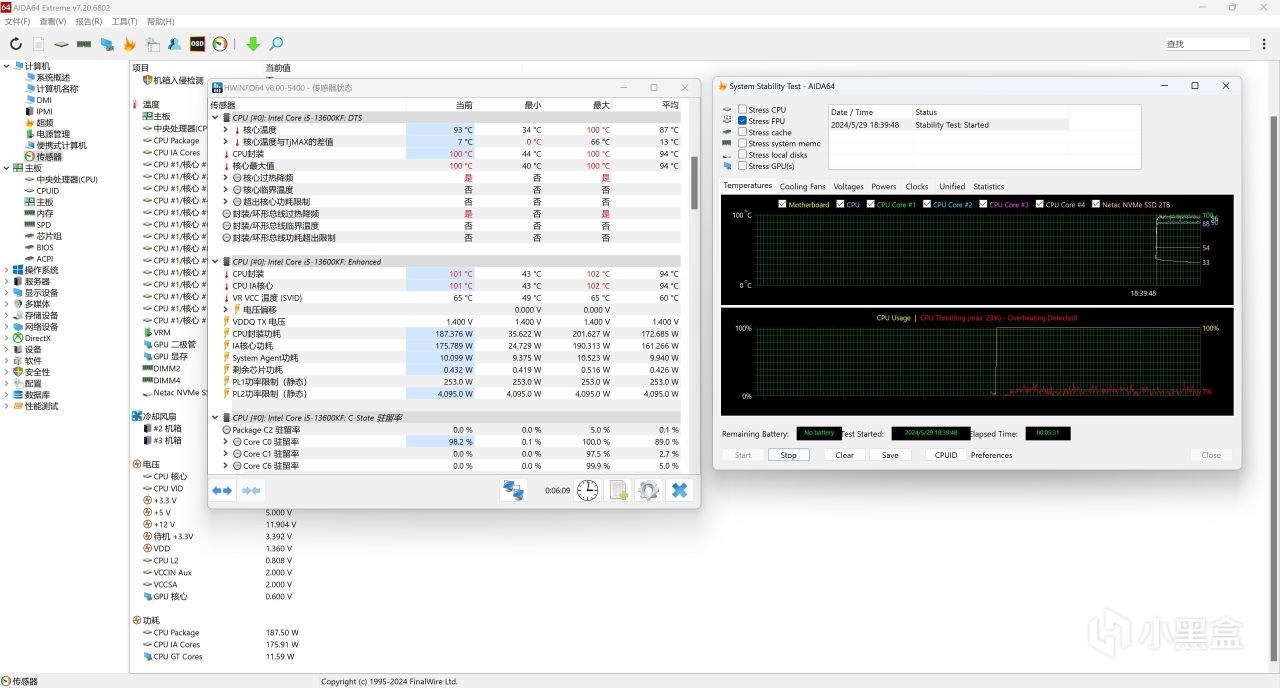Enable the Stress cache checkbox
Viewport: 1280px width, 688px height.
tap(742, 132)
